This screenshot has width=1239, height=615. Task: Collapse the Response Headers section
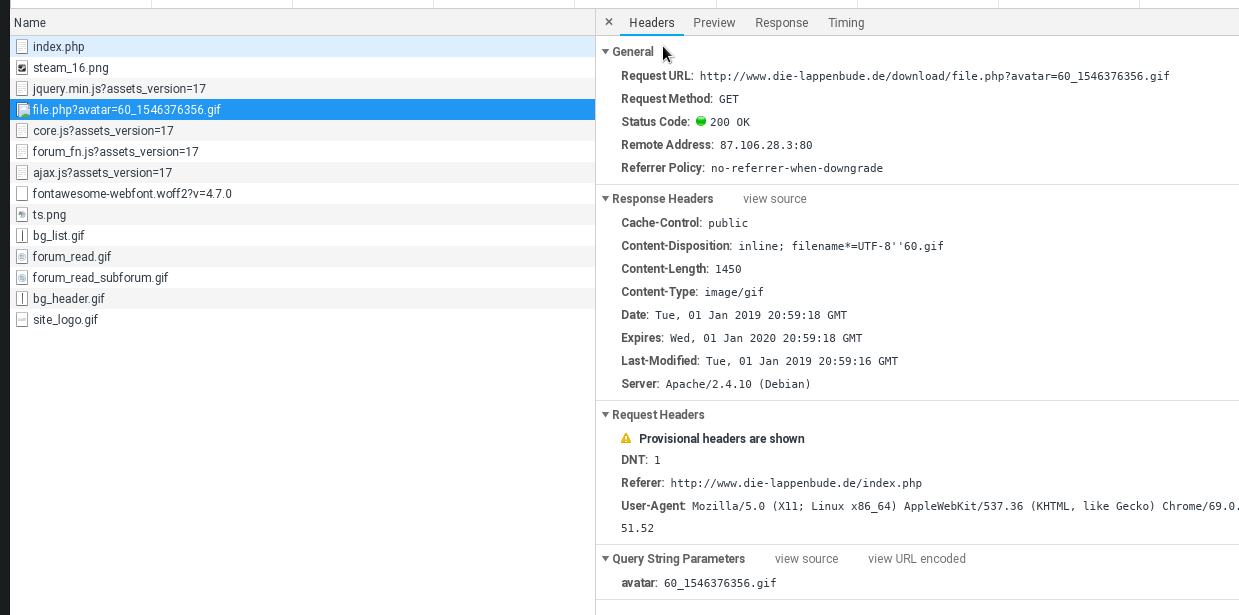coord(605,199)
